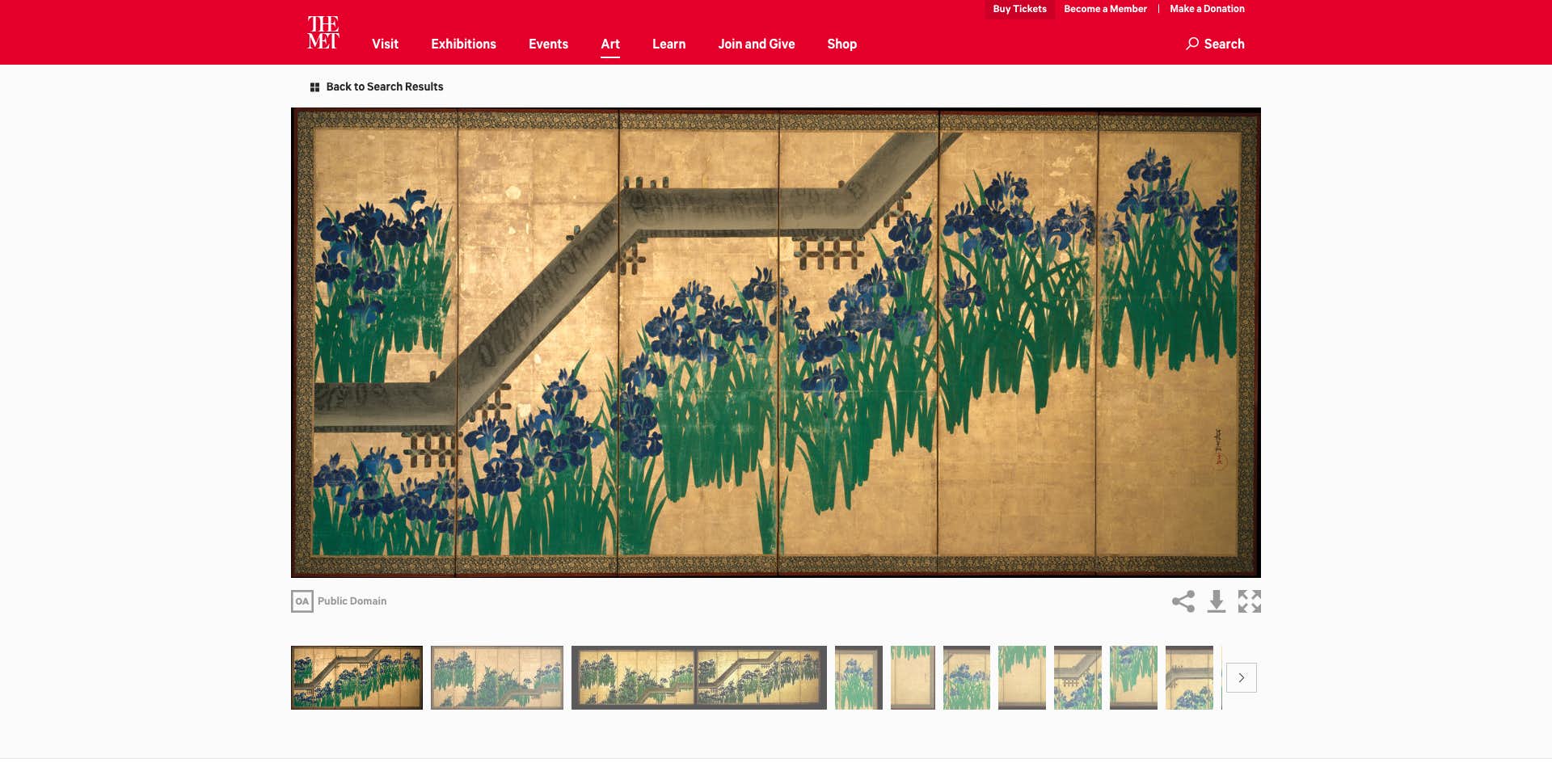Click Become a Member link
The image size is (1552, 784).
click(1105, 9)
